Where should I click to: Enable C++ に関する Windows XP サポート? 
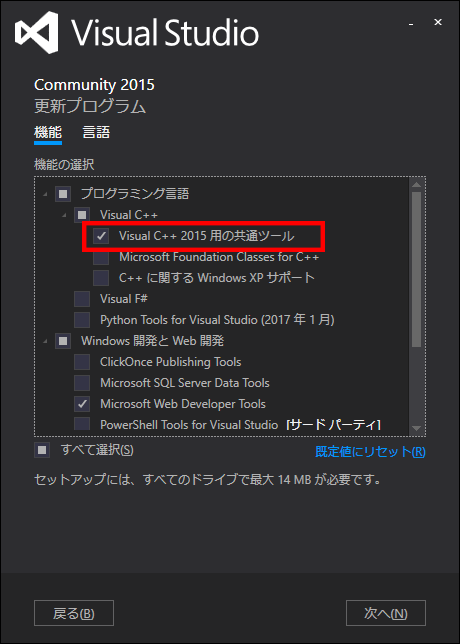click(x=101, y=278)
